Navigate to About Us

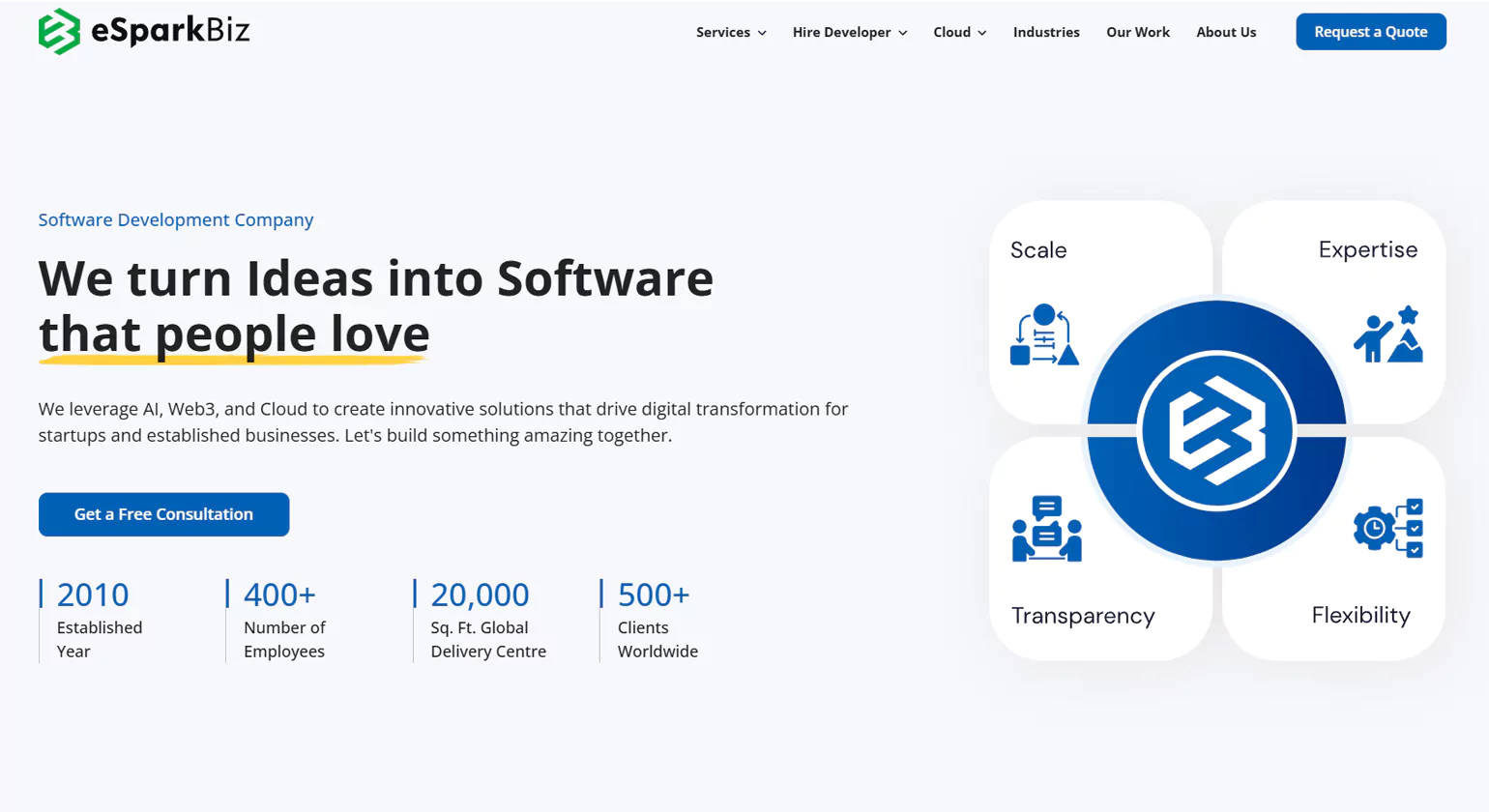(1226, 32)
